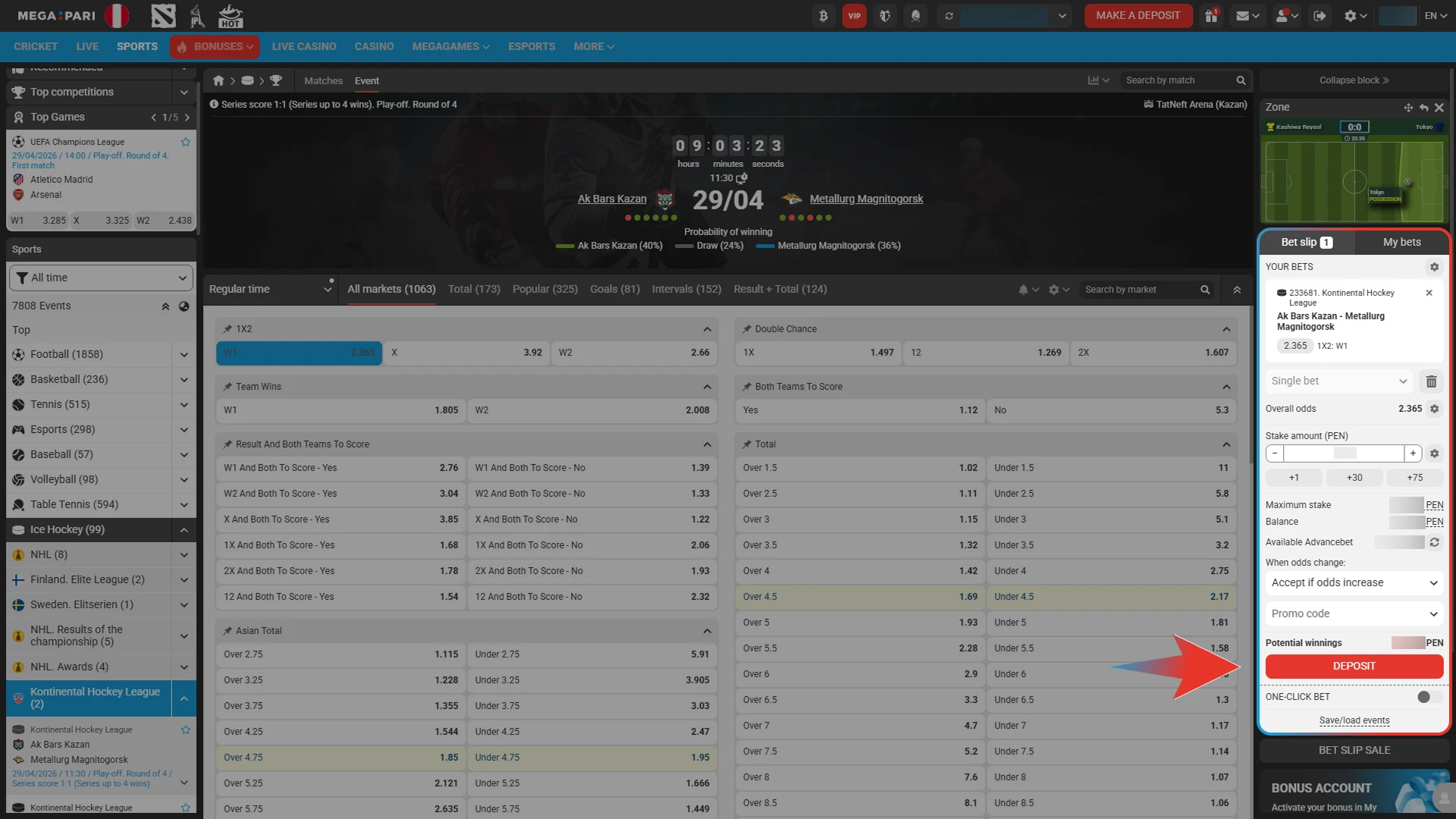
Task: Add +30 to stake amount
Action: (x=1354, y=478)
